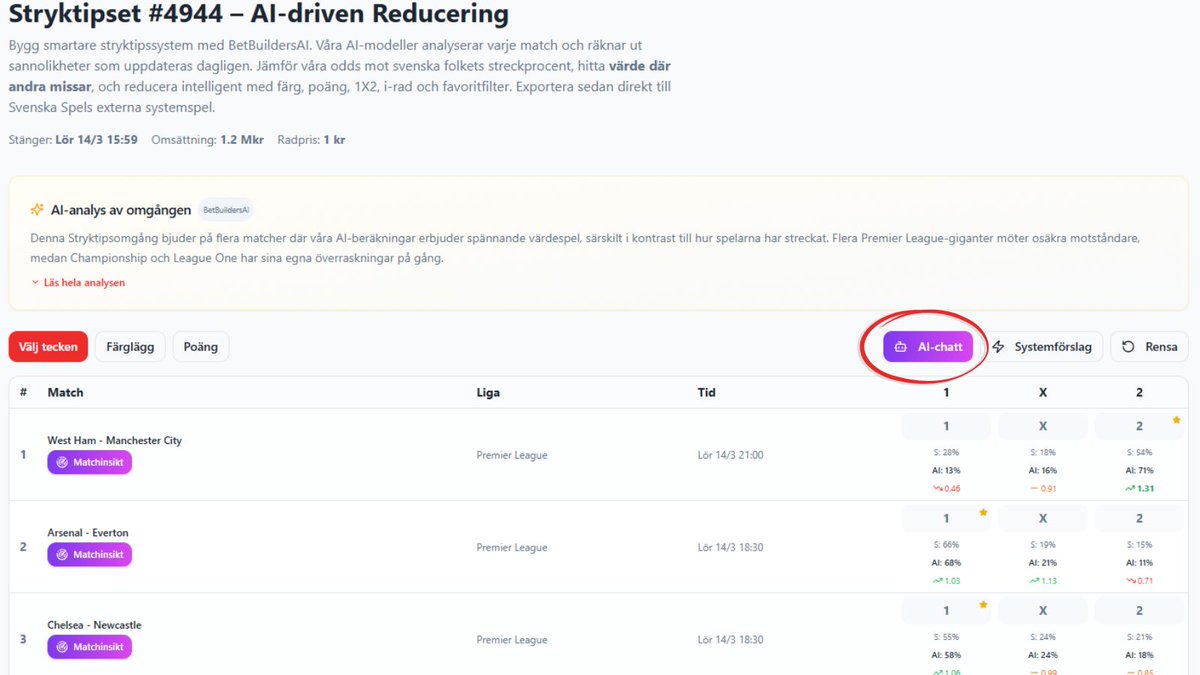Pick sign 1 for Arsenal - Everton

tap(946, 518)
